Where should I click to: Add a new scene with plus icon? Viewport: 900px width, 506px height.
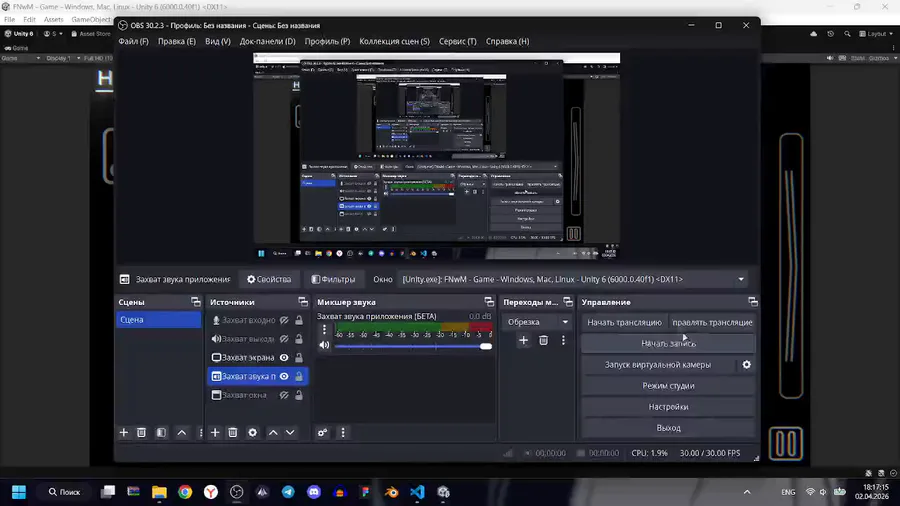[x=124, y=432]
